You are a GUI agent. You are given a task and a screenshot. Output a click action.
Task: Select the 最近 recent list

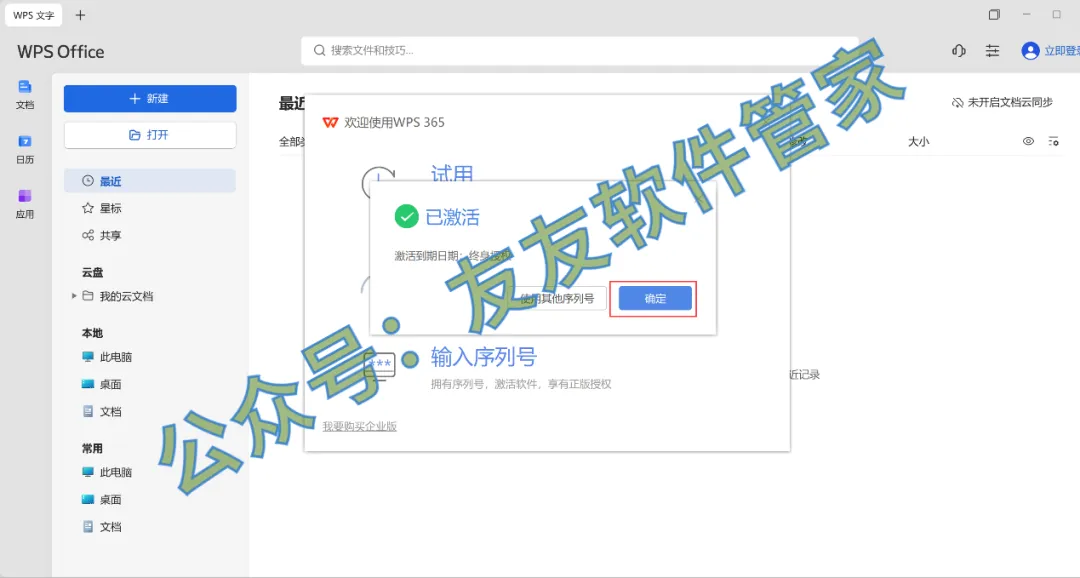point(150,181)
